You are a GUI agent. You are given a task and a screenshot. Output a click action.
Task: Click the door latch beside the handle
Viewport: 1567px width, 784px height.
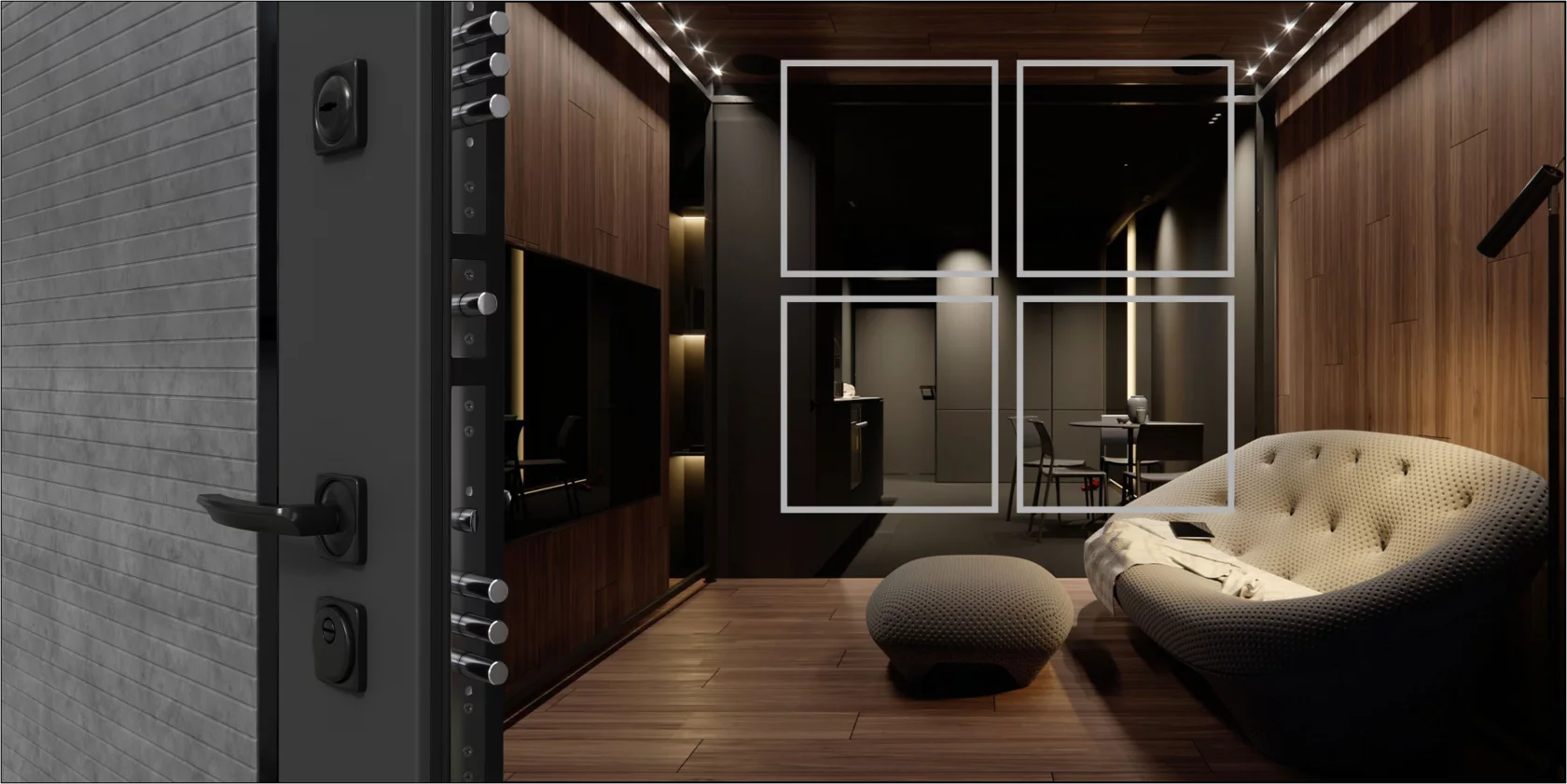(465, 517)
